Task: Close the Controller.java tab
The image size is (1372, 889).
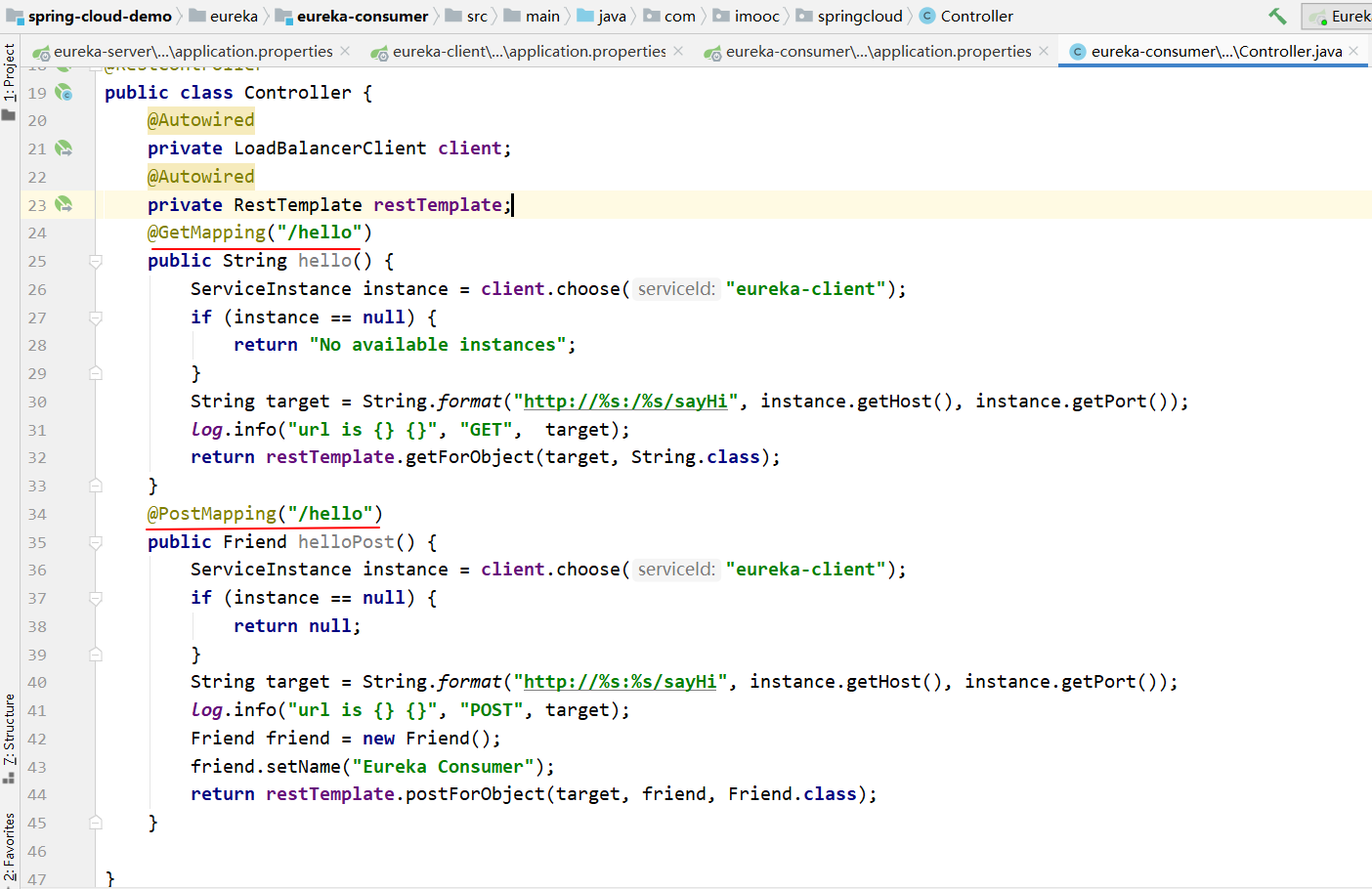Action: point(1353,51)
